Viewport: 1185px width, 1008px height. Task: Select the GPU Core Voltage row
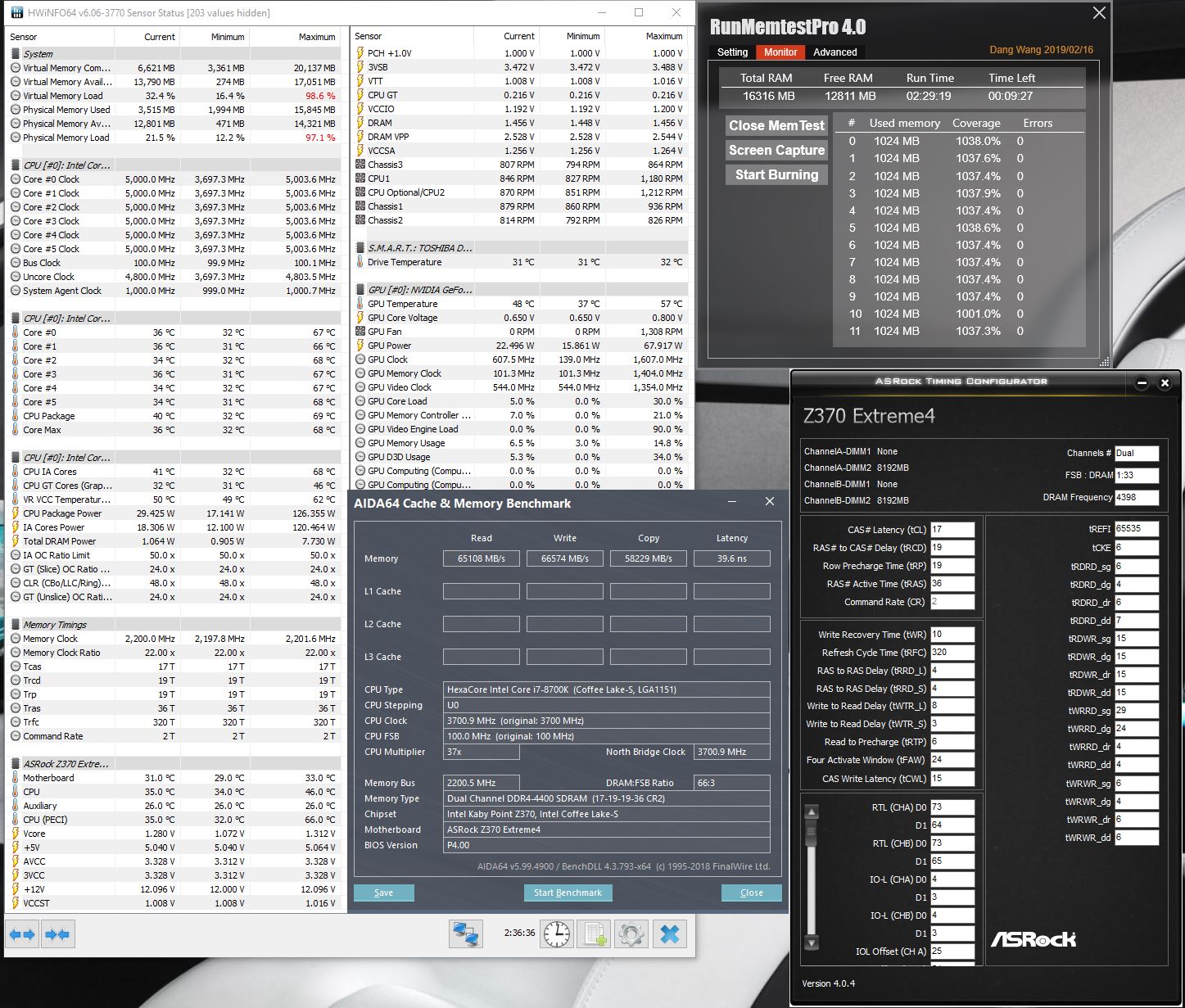coord(519,318)
